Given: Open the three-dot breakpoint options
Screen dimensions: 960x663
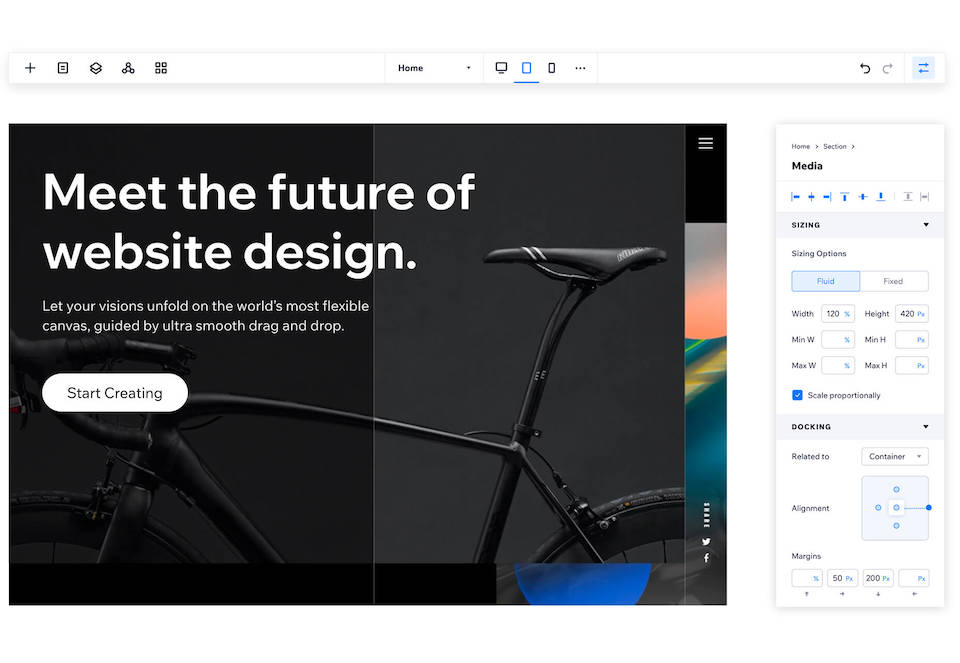Looking at the screenshot, I should pos(580,68).
